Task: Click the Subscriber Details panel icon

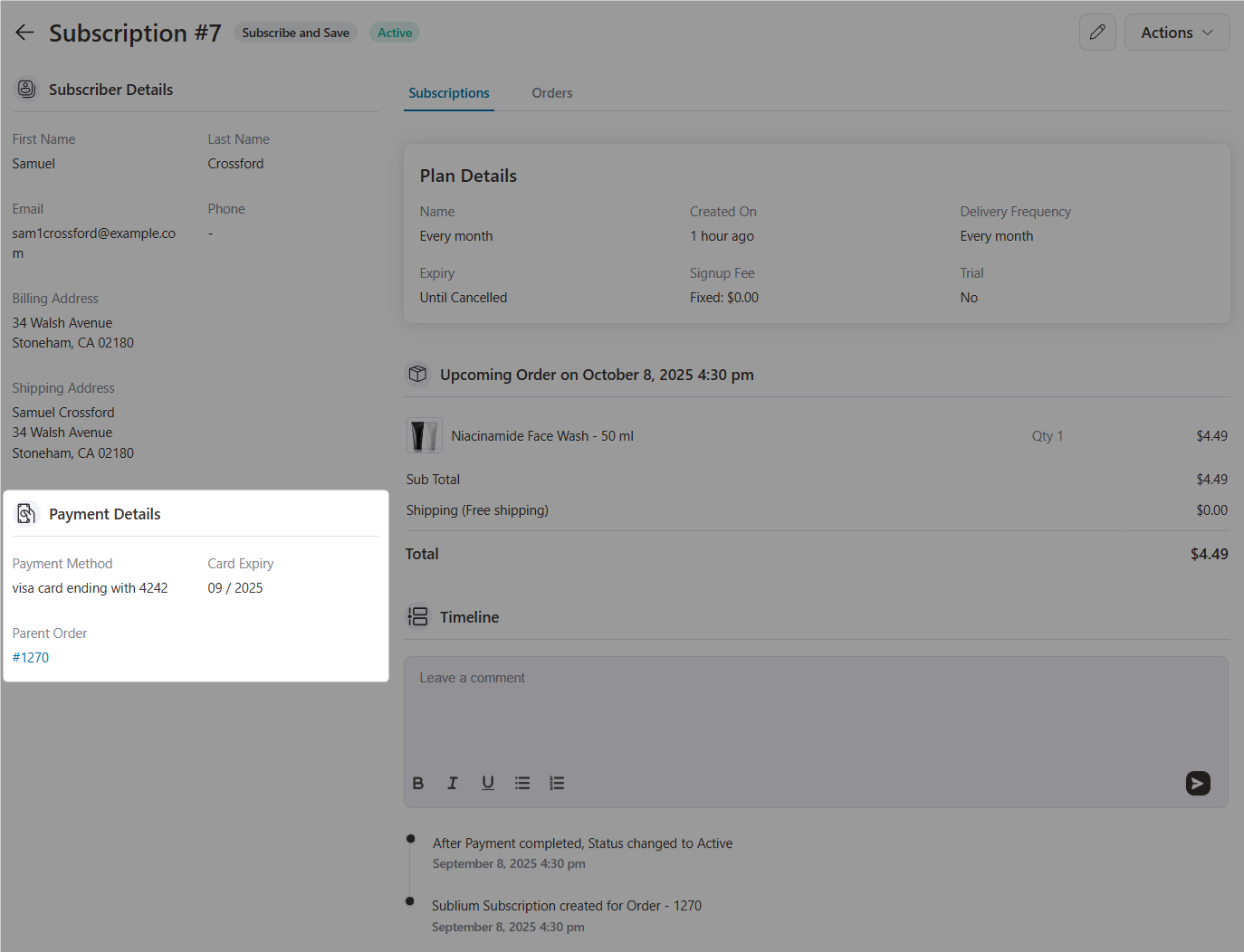Action: tap(26, 89)
